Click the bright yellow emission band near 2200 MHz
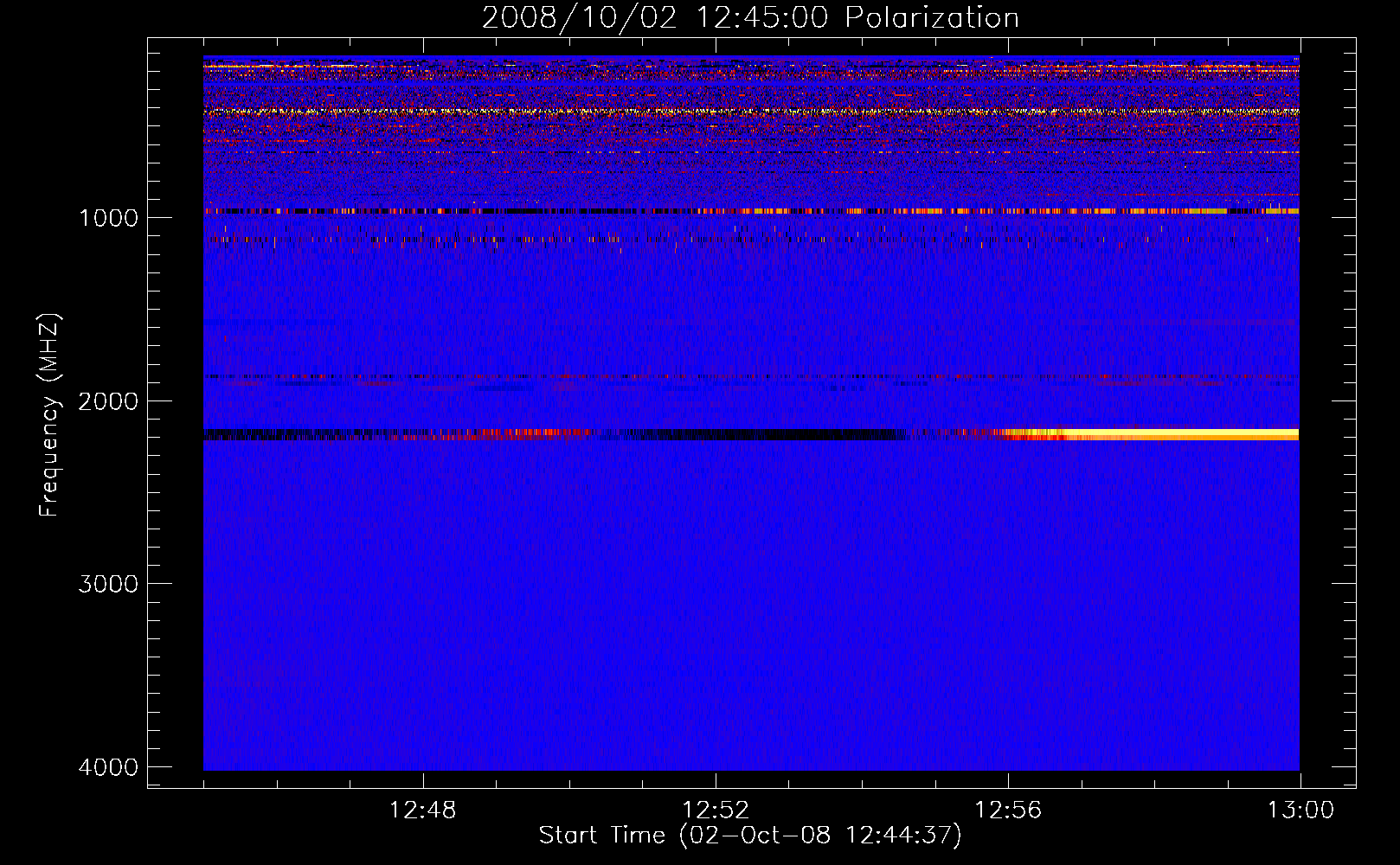This screenshot has height=865, width=1400. [1151, 434]
